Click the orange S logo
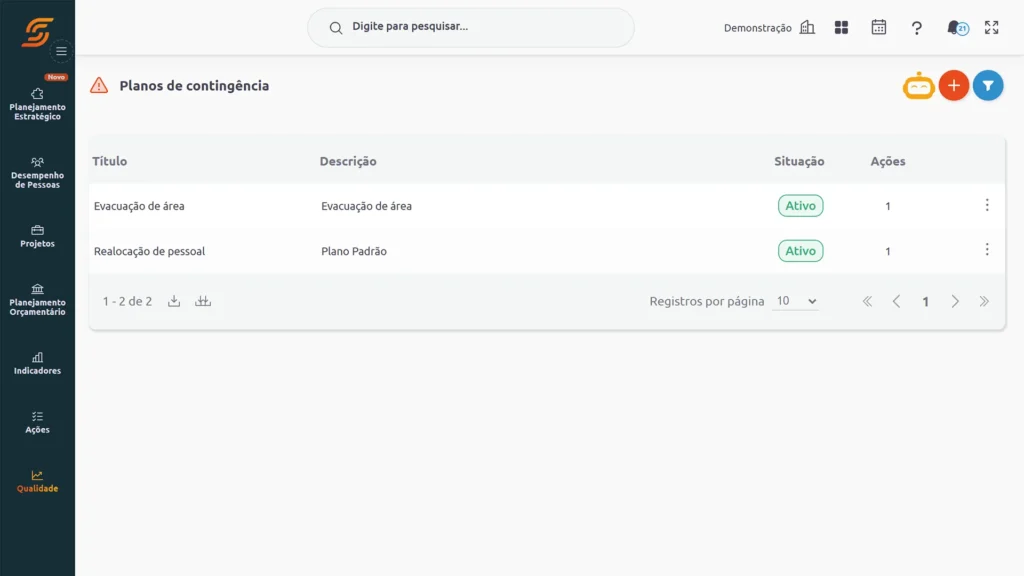The image size is (1024, 576). pos(37,32)
